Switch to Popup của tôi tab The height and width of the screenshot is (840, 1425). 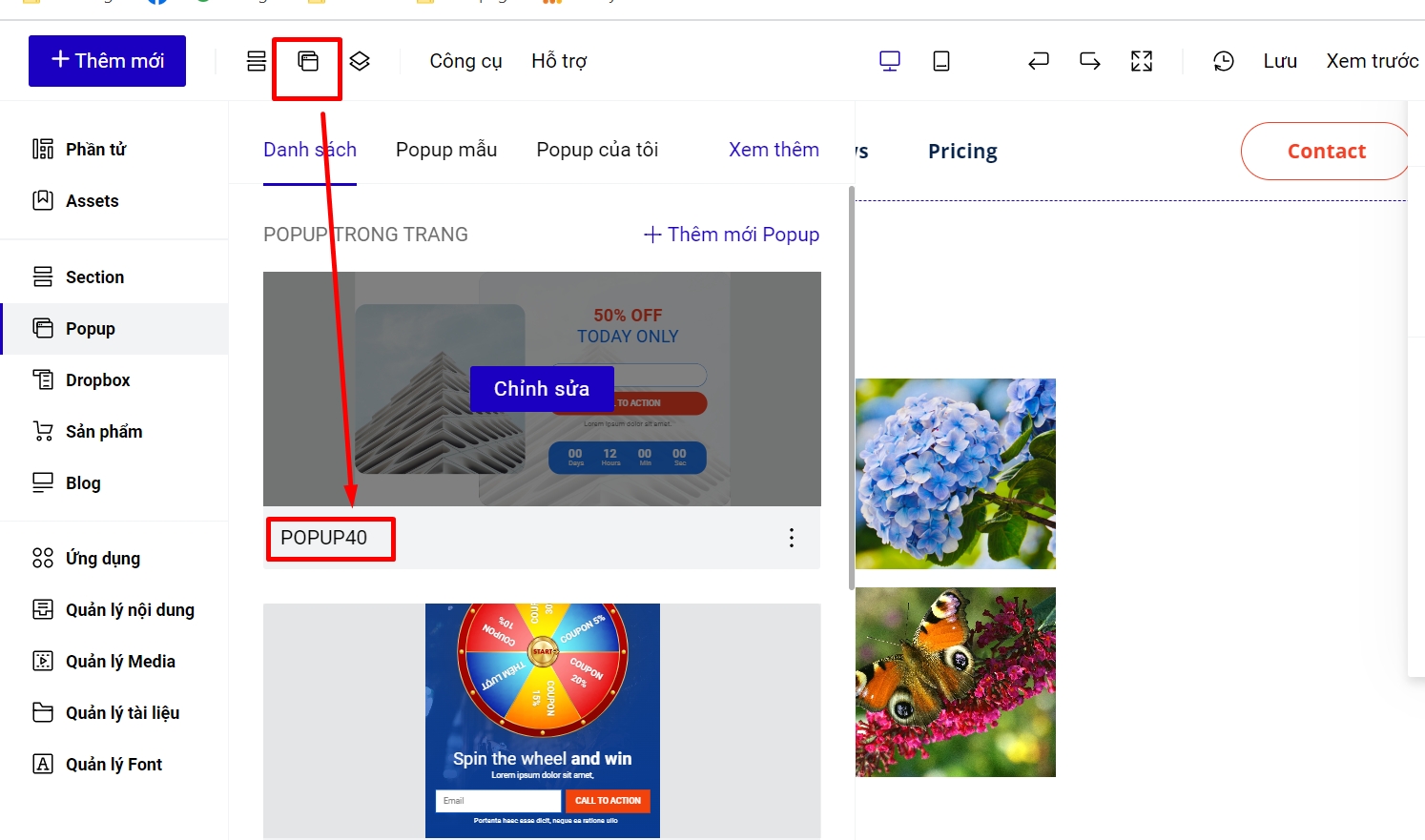[x=597, y=150]
